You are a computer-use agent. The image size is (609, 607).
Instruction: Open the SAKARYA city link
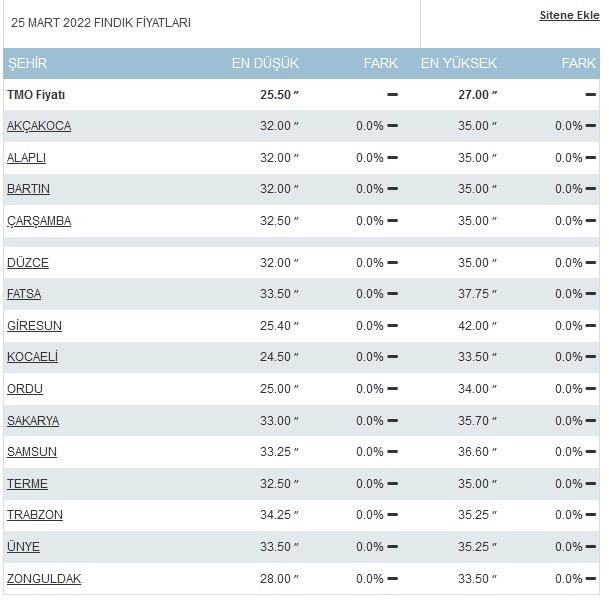click(x=33, y=421)
